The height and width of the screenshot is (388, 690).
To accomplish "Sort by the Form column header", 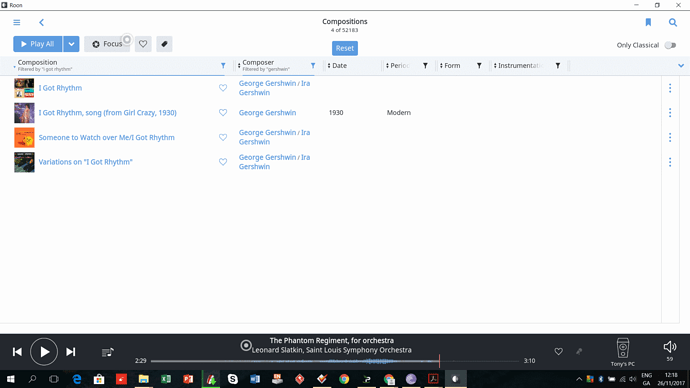I will coord(452,66).
